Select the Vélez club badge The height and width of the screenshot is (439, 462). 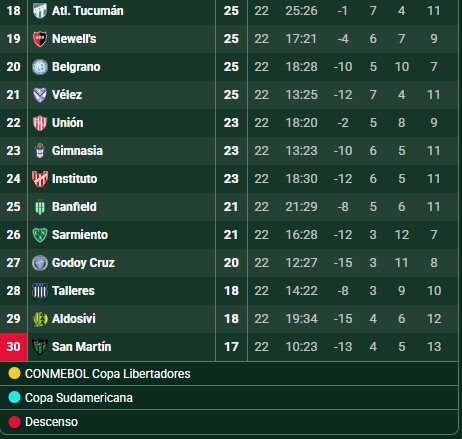(x=40, y=95)
